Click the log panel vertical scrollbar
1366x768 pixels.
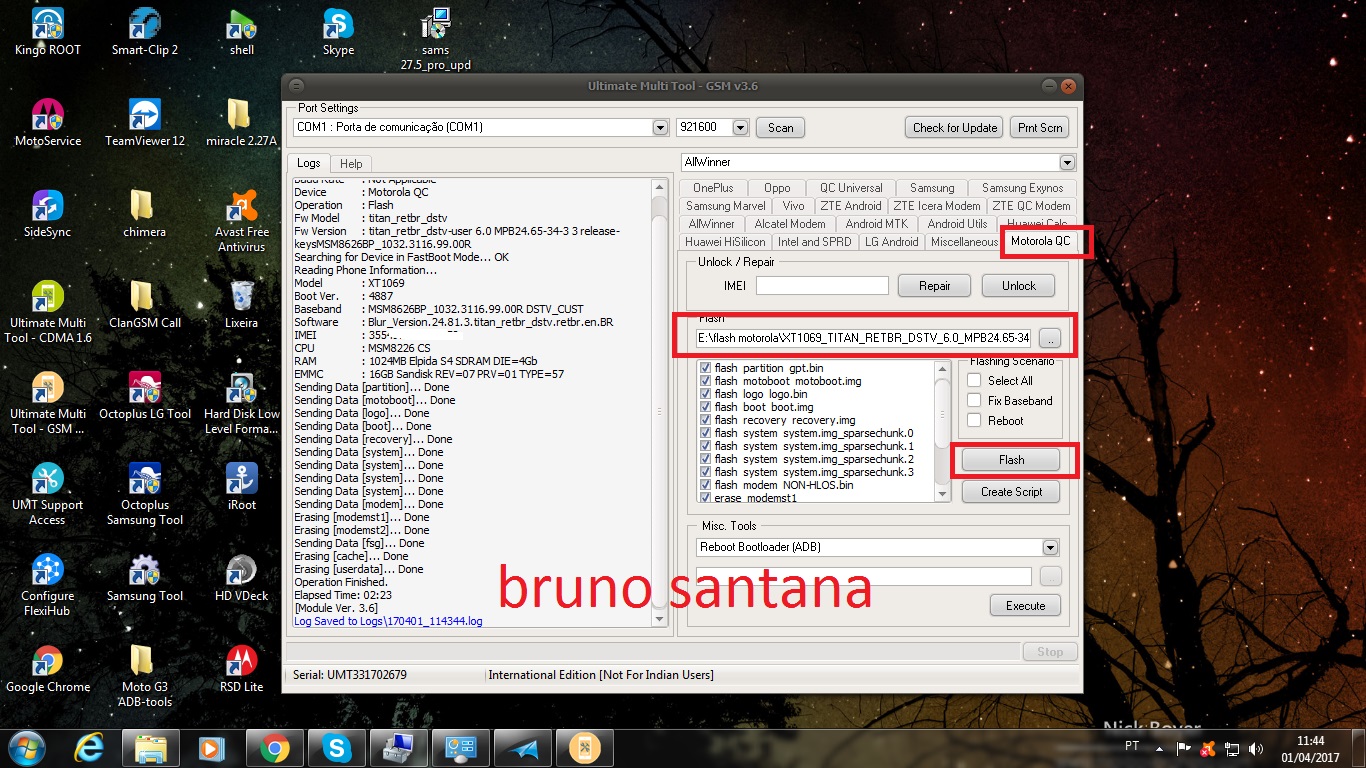click(659, 403)
